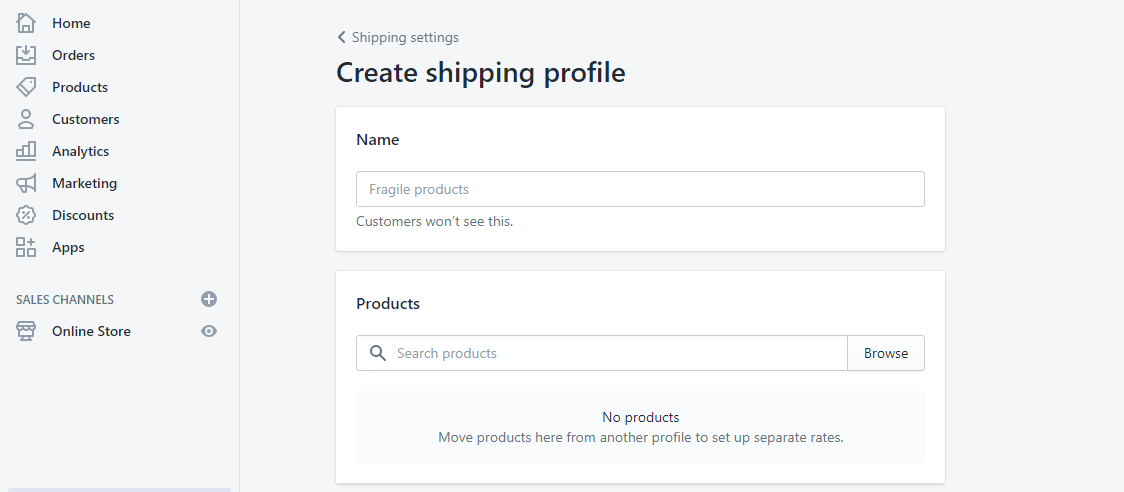Click the Apps grid icon
The height and width of the screenshot is (492, 1124).
coord(26,247)
